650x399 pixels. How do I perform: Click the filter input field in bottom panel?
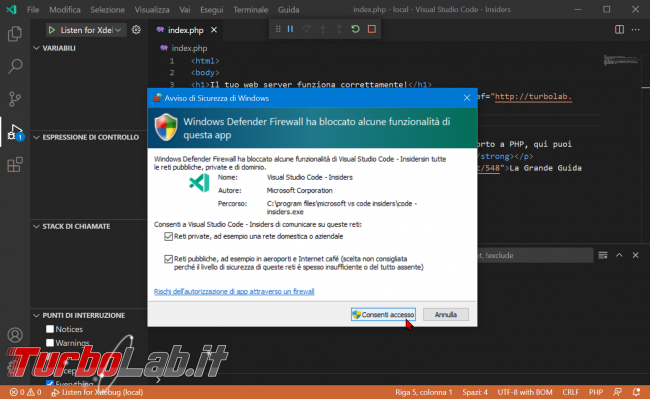click(535, 255)
